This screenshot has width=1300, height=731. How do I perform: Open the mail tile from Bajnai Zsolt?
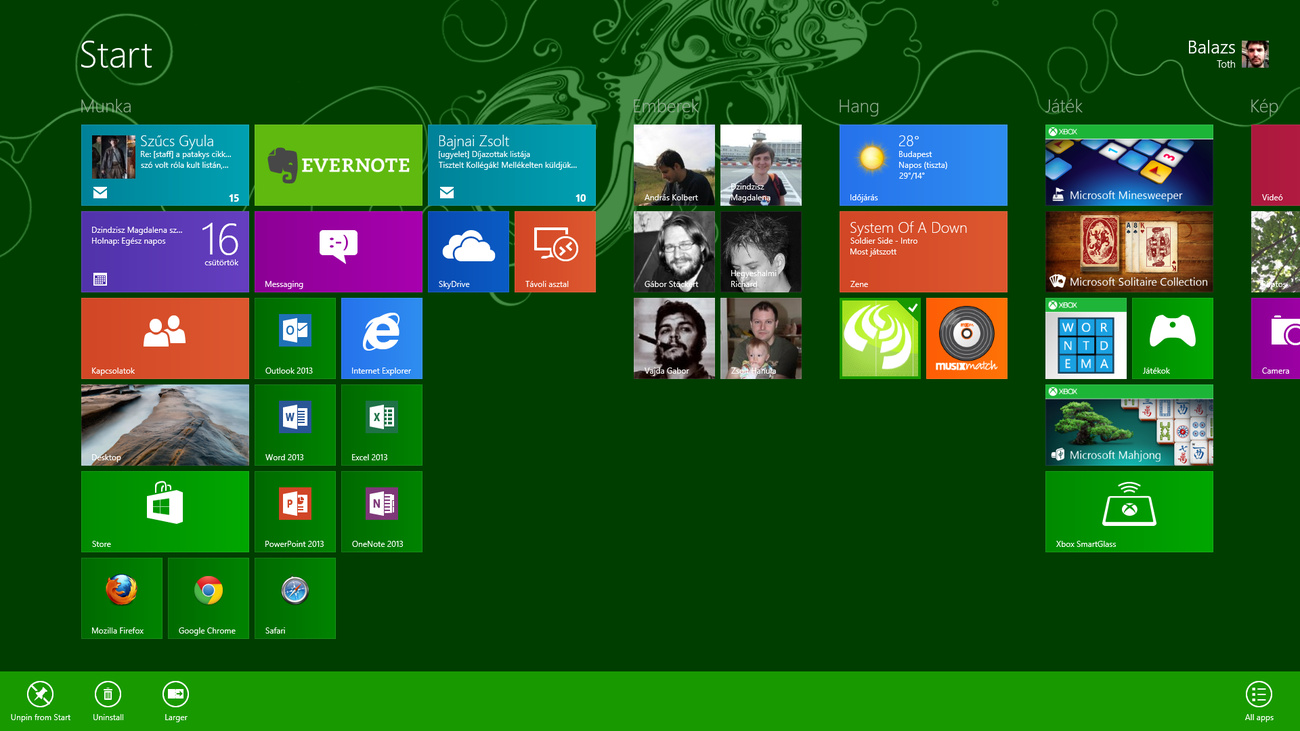point(511,165)
